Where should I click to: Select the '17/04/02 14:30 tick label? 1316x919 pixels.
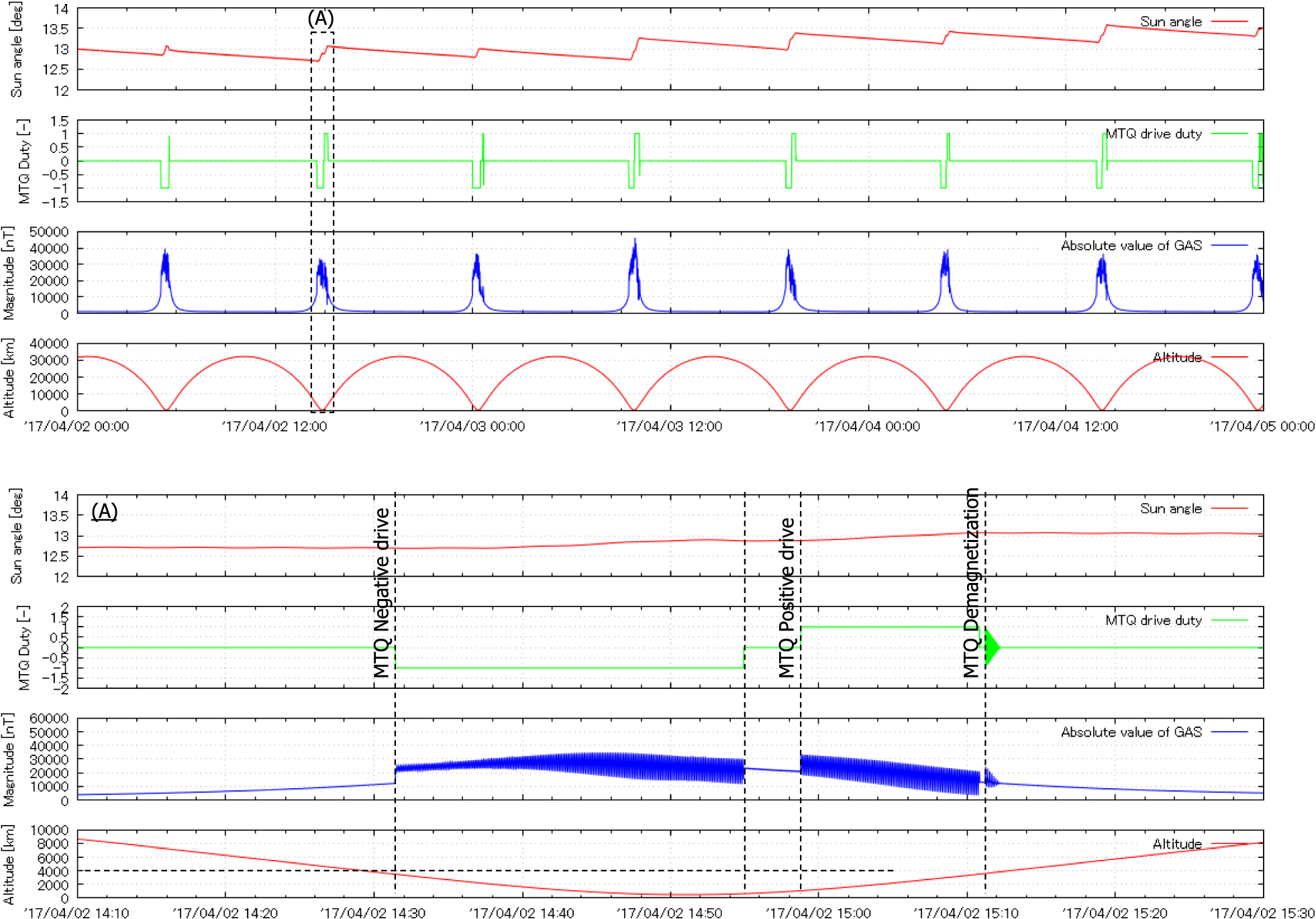click(x=373, y=913)
